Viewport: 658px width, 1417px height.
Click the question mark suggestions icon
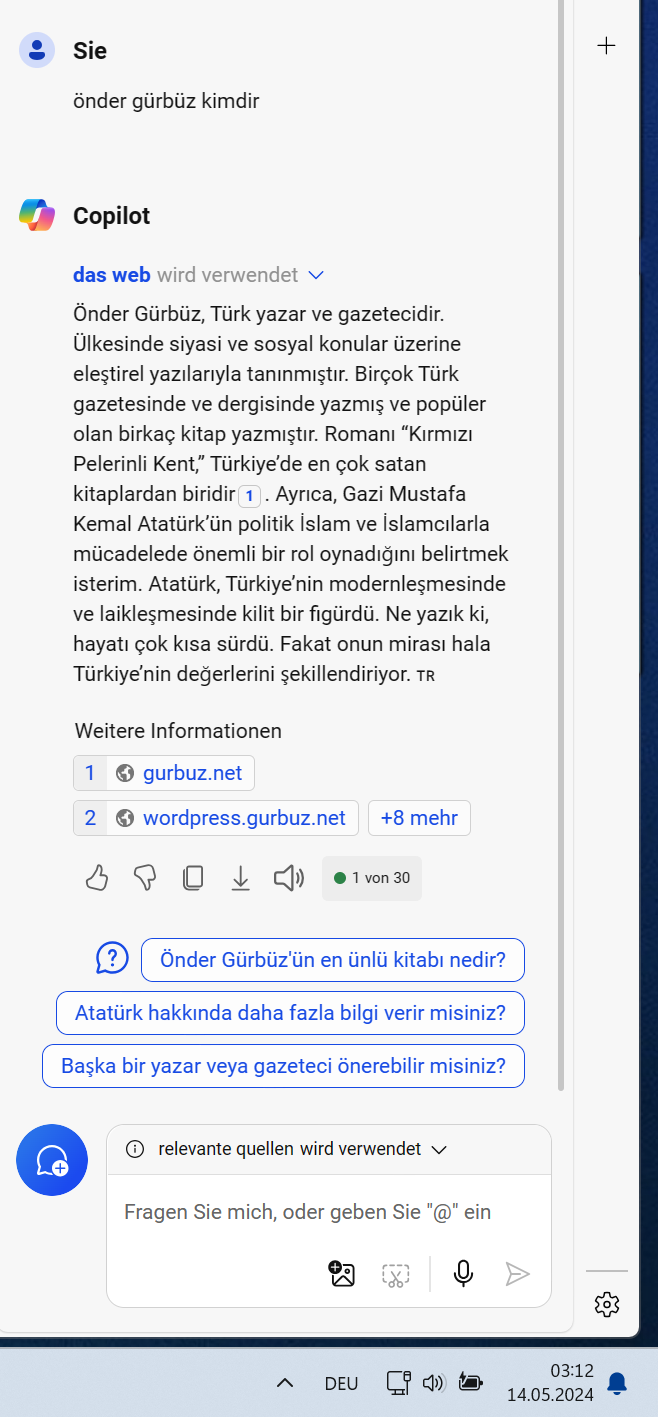pos(112,958)
